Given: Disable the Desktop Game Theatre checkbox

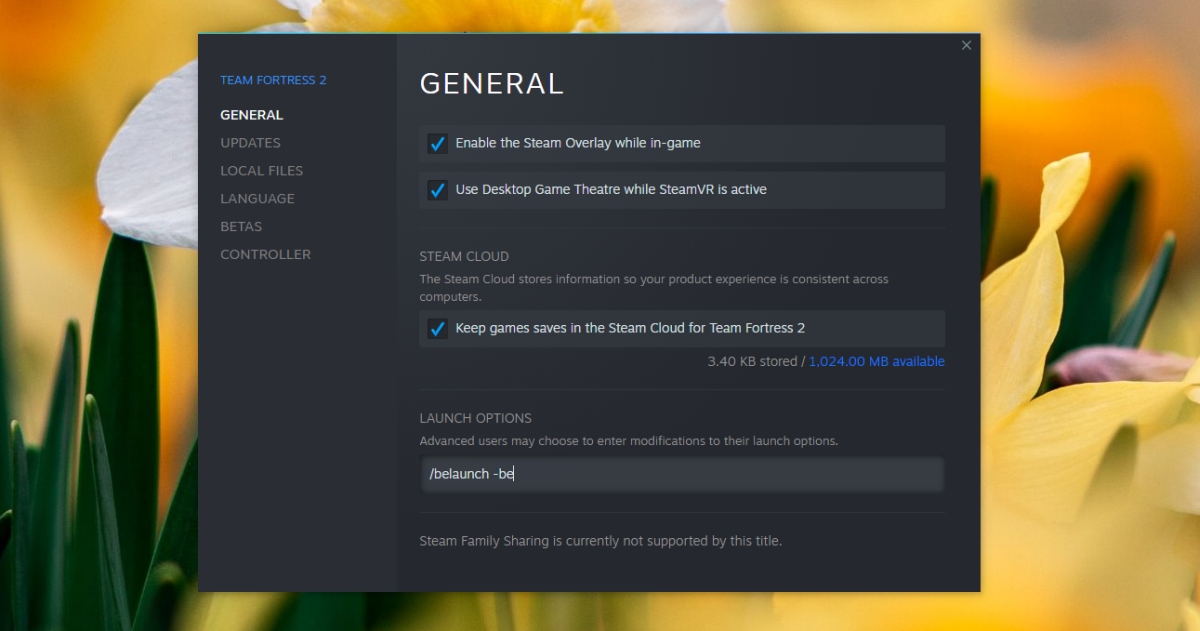Looking at the screenshot, I should (437, 190).
